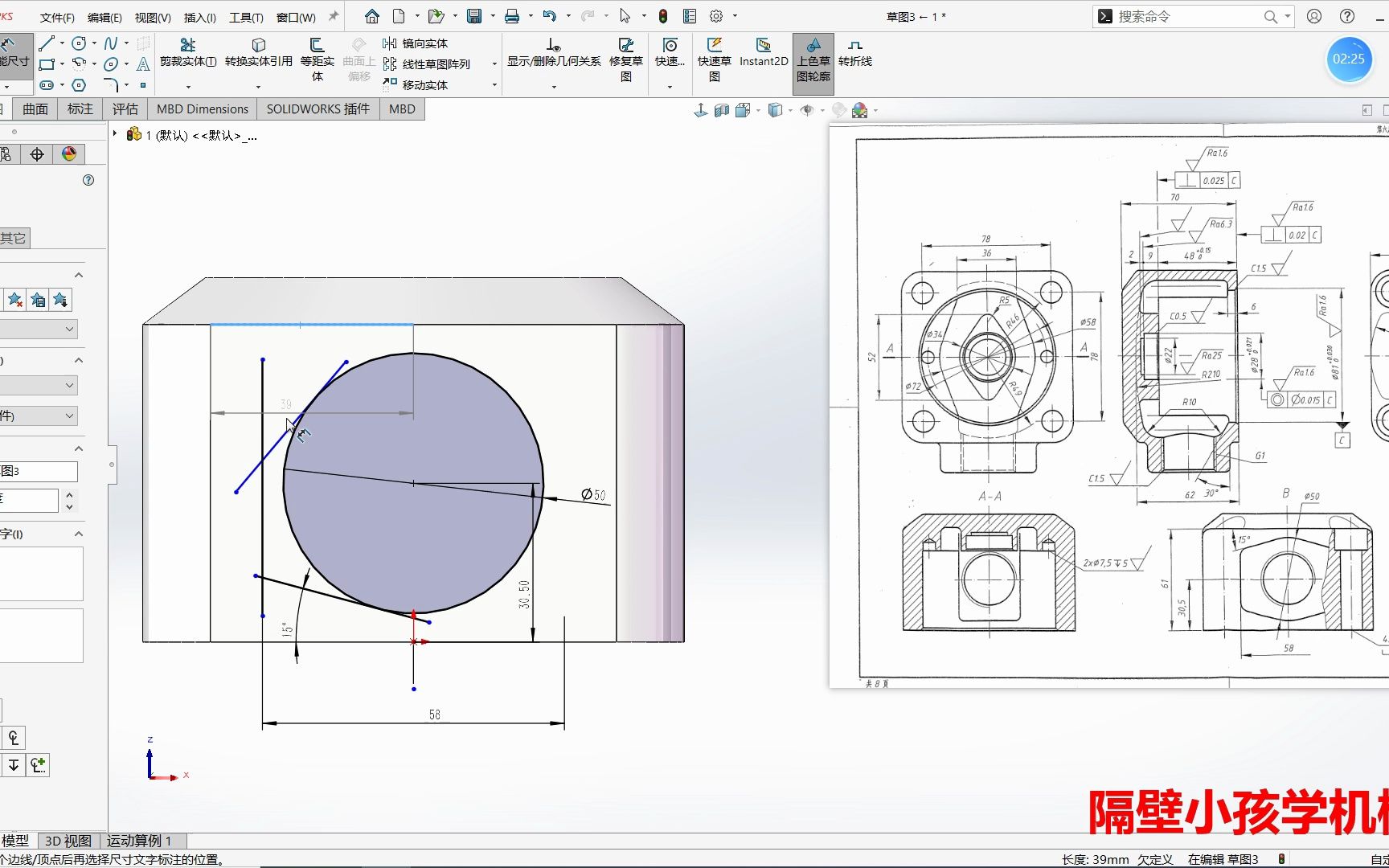Select the Line sketch tool

pyautogui.click(x=47, y=43)
